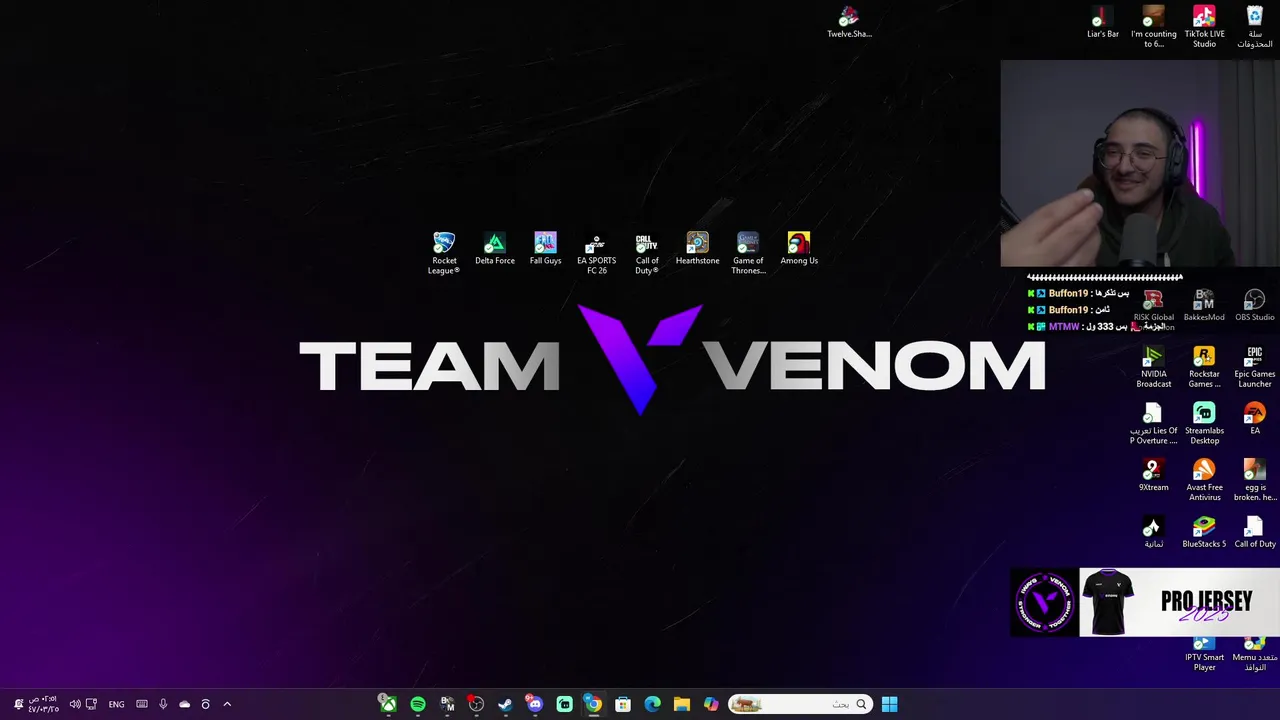Open the Memu multi-window shortcut
Image resolution: width=1280 pixels, height=720 pixels.
[1255, 655]
